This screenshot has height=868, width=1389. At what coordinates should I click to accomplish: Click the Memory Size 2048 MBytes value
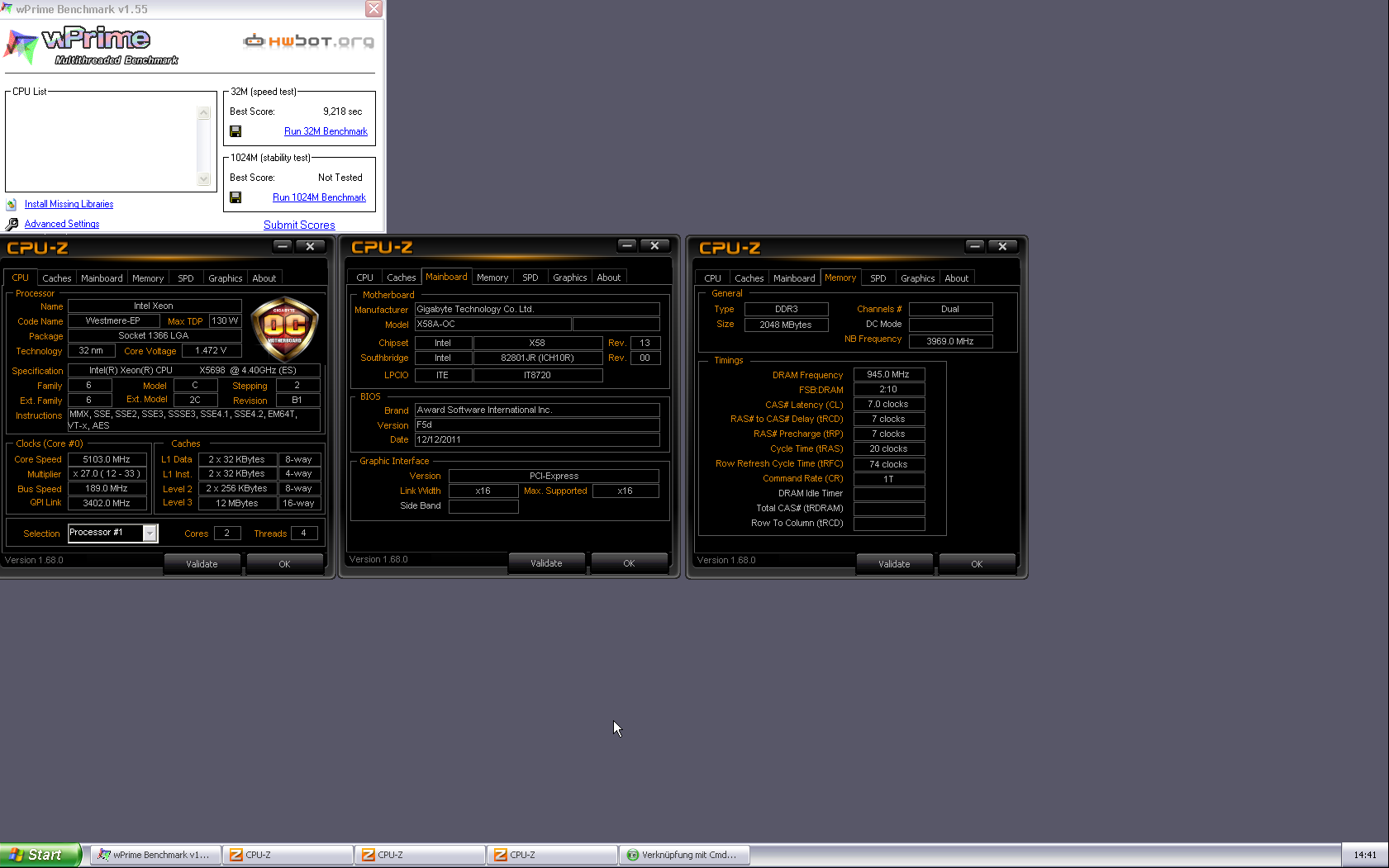tap(786, 325)
